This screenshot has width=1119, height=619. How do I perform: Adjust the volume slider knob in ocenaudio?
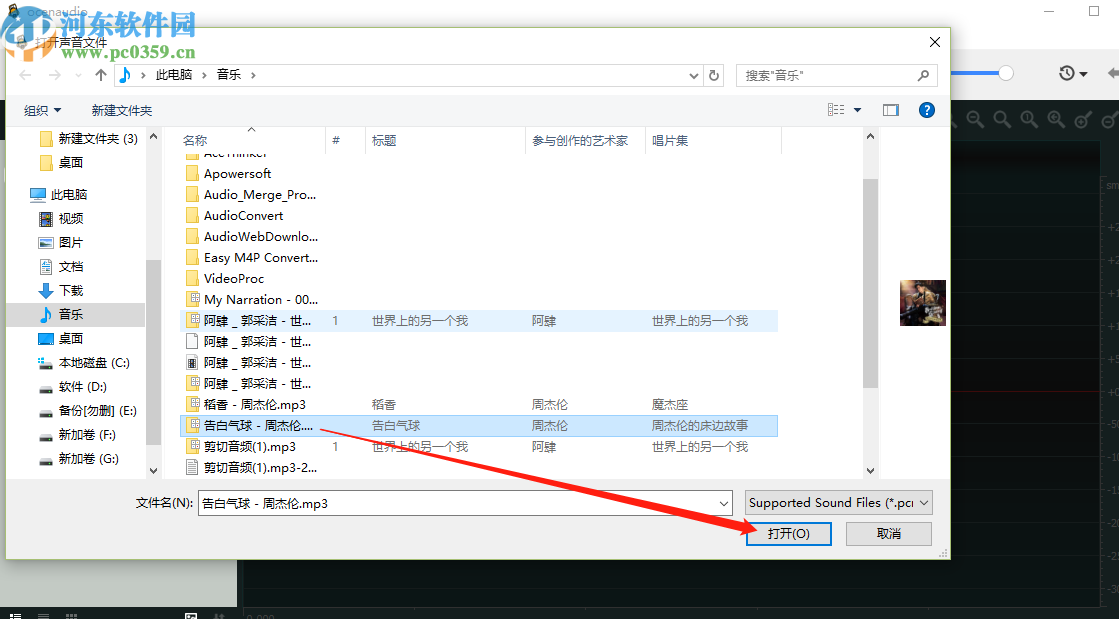point(1006,73)
